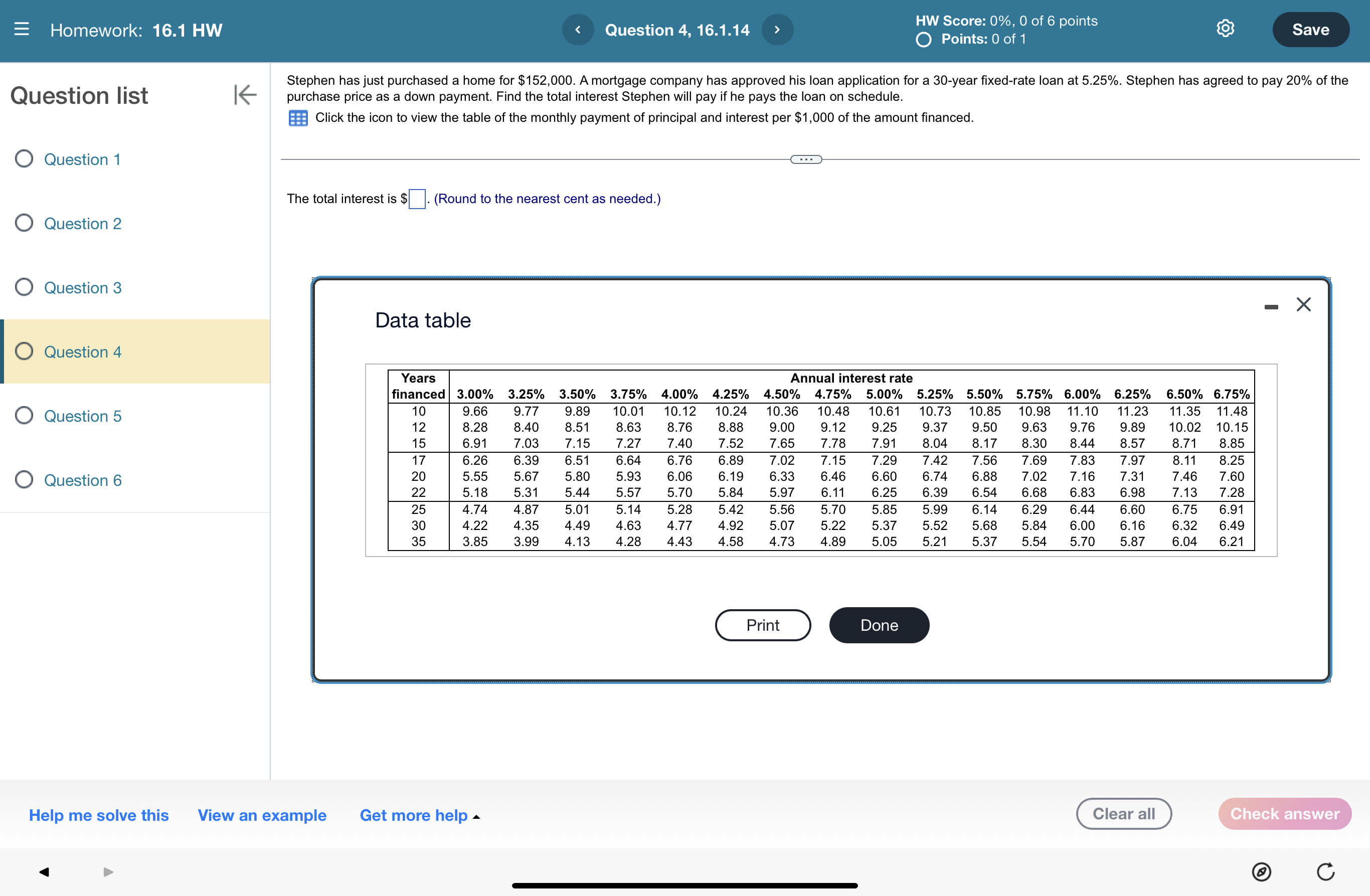1370x896 pixels.
Task: Select Question 3 in the list
Action: pyautogui.click(x=82, y=288)
